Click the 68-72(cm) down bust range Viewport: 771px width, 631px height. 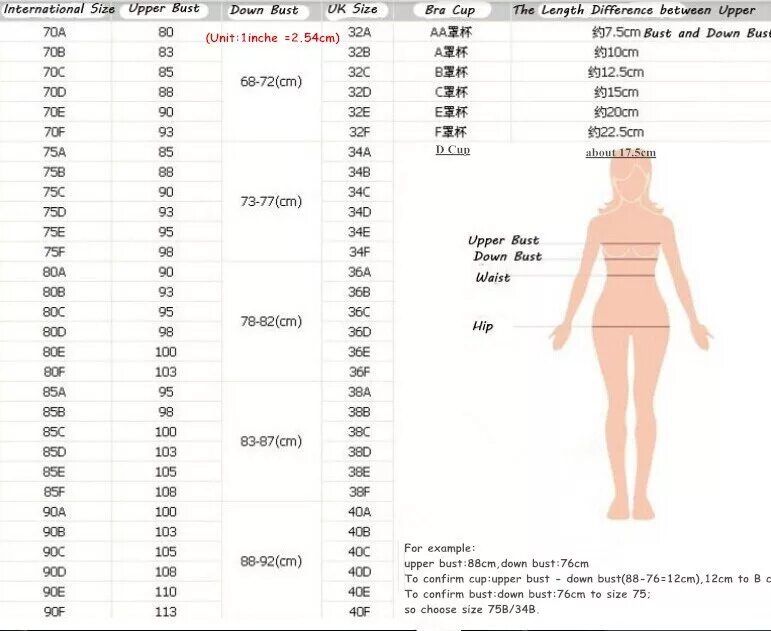pos(271,82)
